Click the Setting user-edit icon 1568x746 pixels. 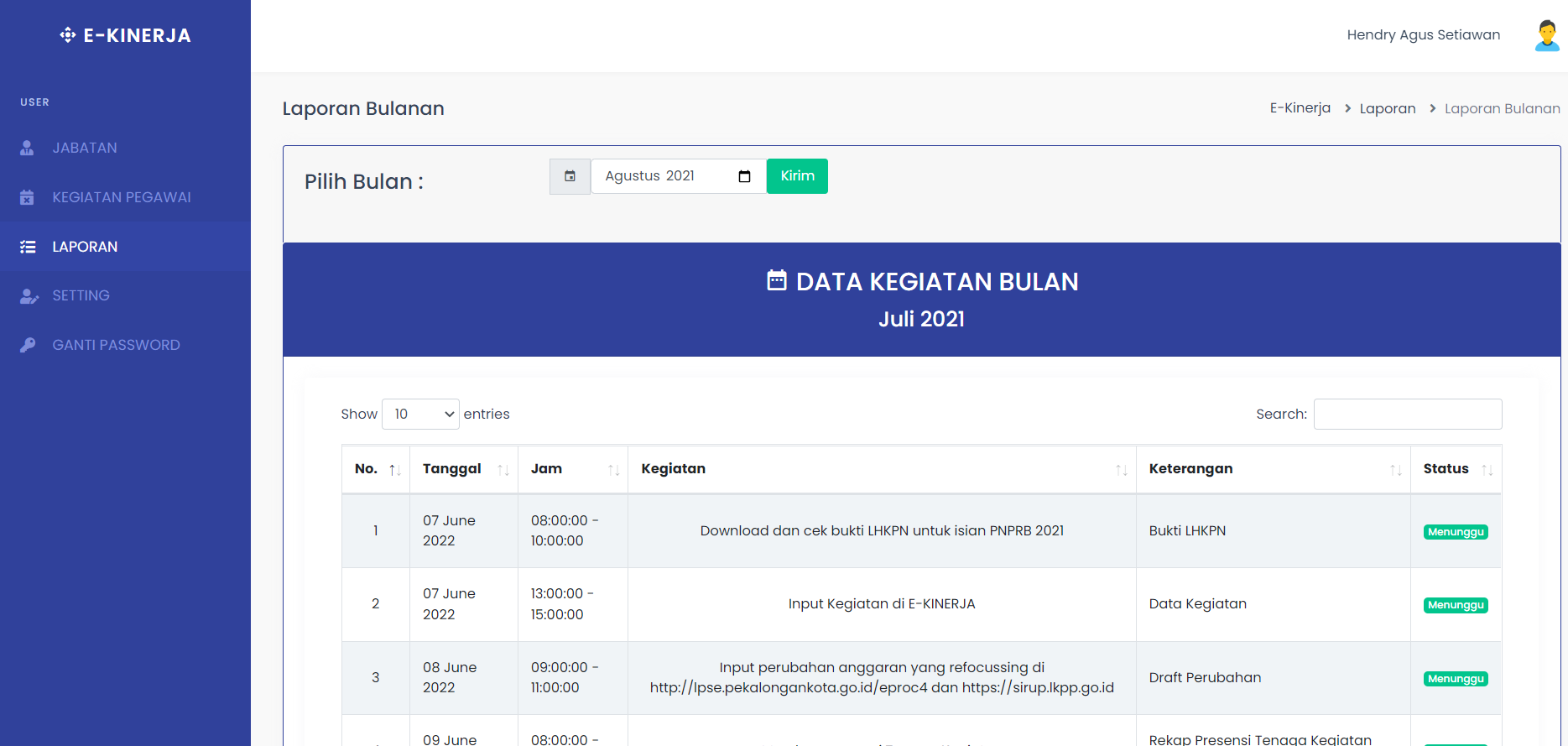point(29,295)
